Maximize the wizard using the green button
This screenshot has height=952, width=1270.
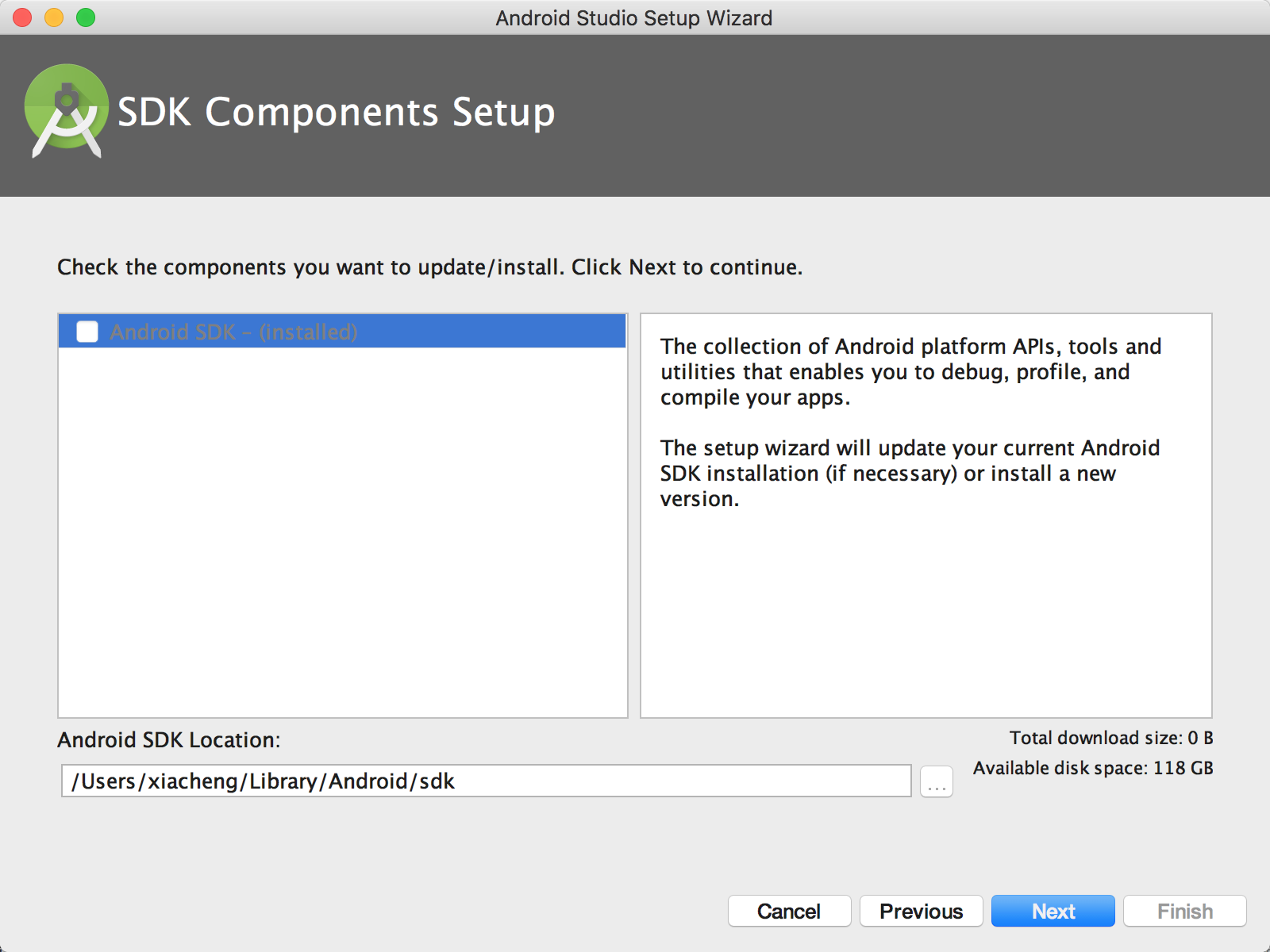[86, 17]
